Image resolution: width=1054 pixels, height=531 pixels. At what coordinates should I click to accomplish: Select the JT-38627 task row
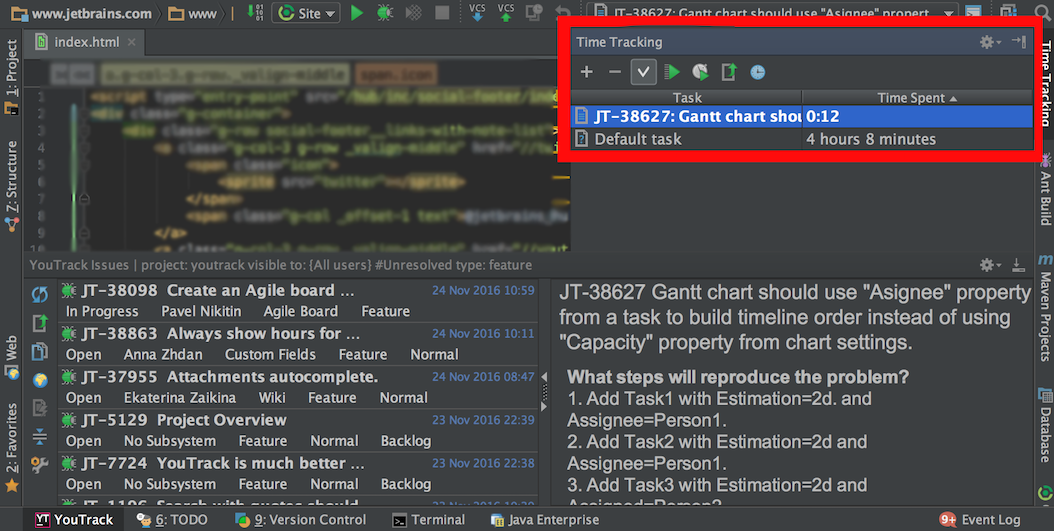(x=802, y=116)
